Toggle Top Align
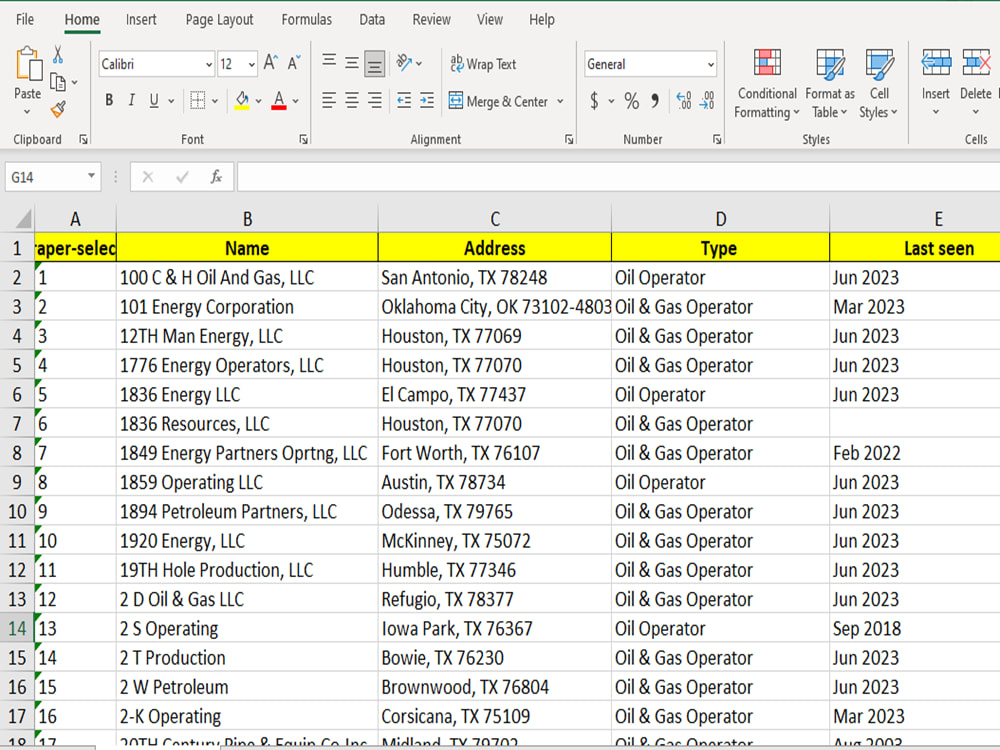The width and height of the screenshot is (1000, 750). tap(329, 62)
